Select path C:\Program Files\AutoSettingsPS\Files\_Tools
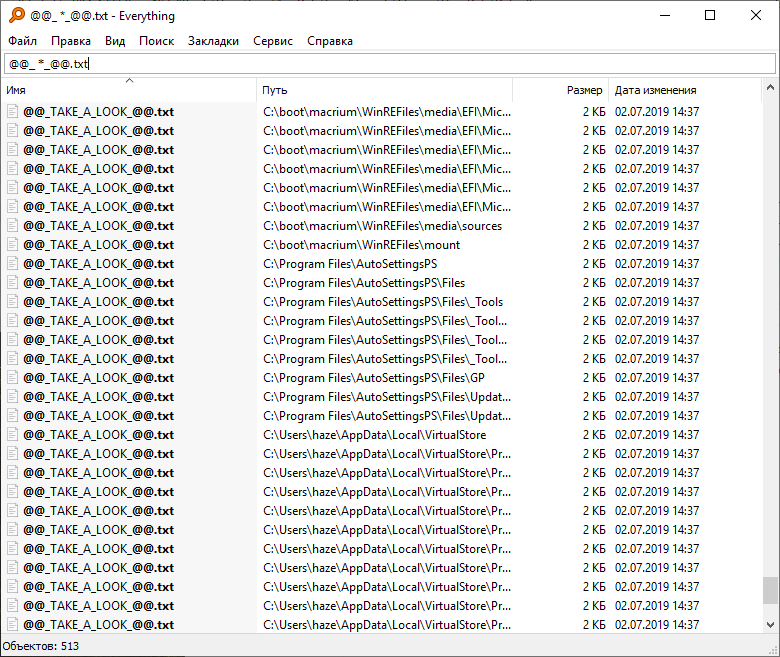780x657 pixels. pos(383,302)
